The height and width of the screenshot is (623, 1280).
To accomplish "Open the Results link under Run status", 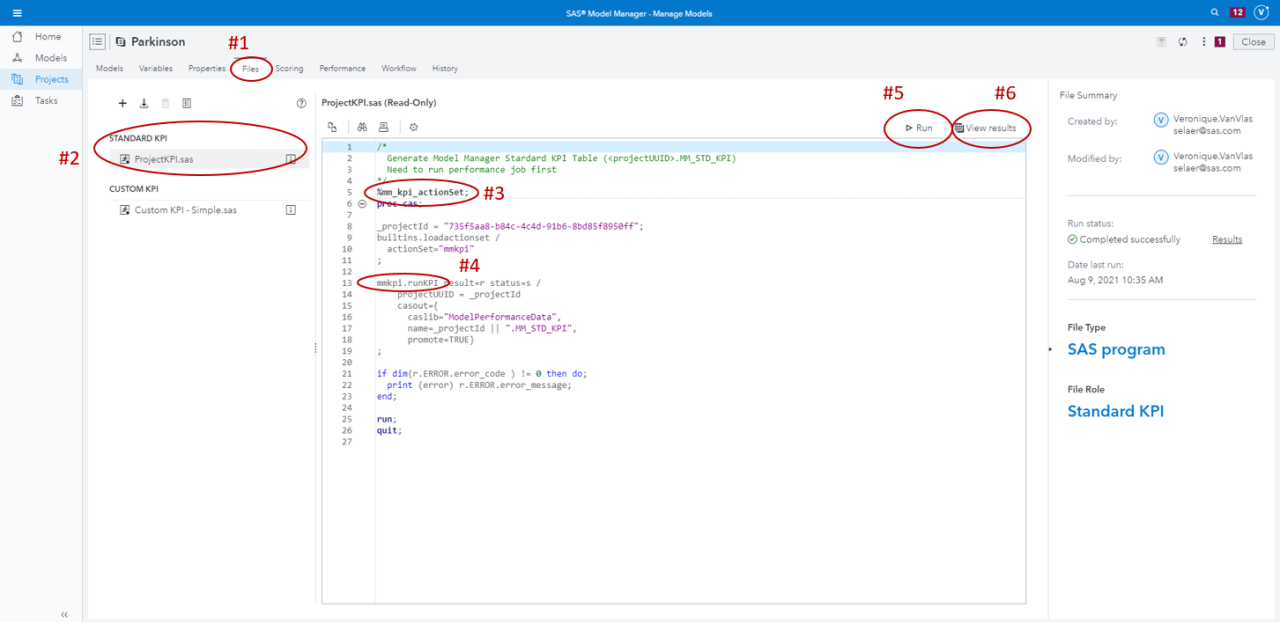I will tap(1227, 240).
